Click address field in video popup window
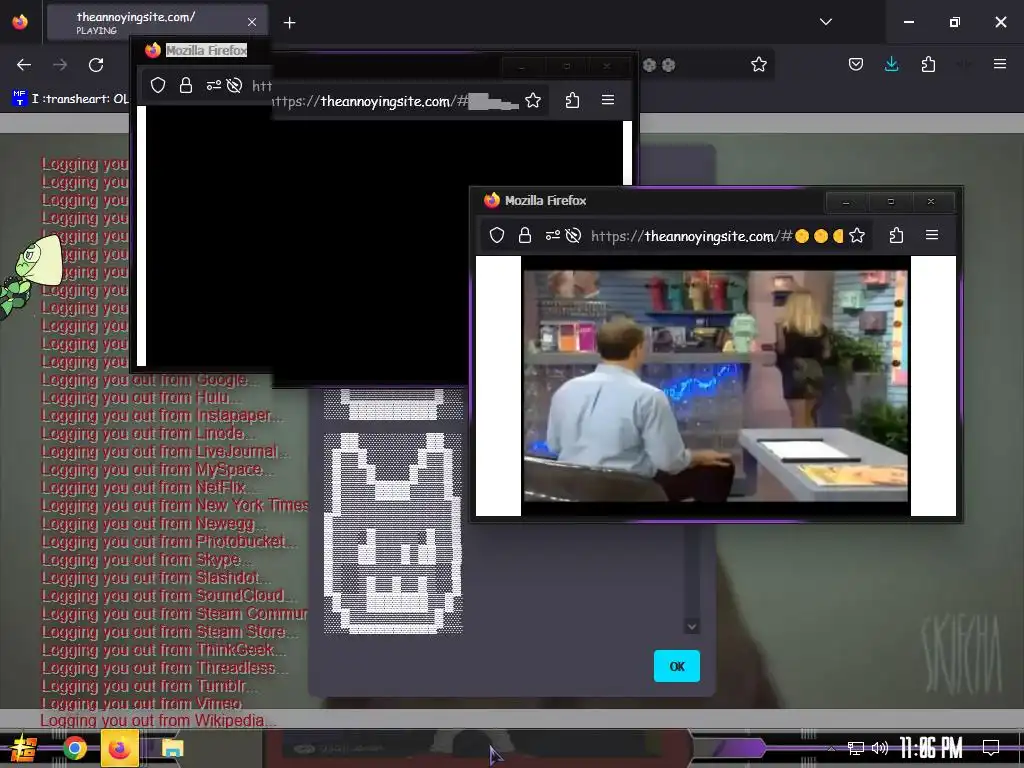1024x768 pixels. click(x=717, y=236)
